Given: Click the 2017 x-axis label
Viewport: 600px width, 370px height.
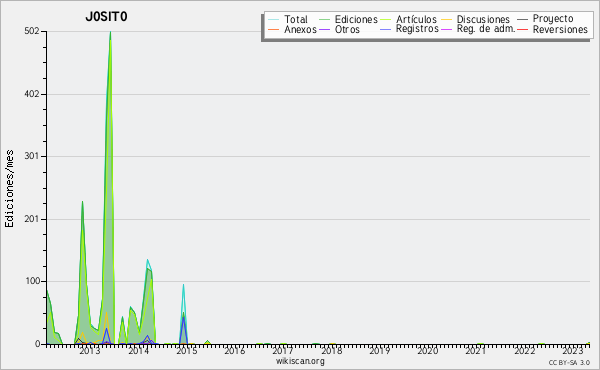Looking at the screenshot, I should click(283, 350).
